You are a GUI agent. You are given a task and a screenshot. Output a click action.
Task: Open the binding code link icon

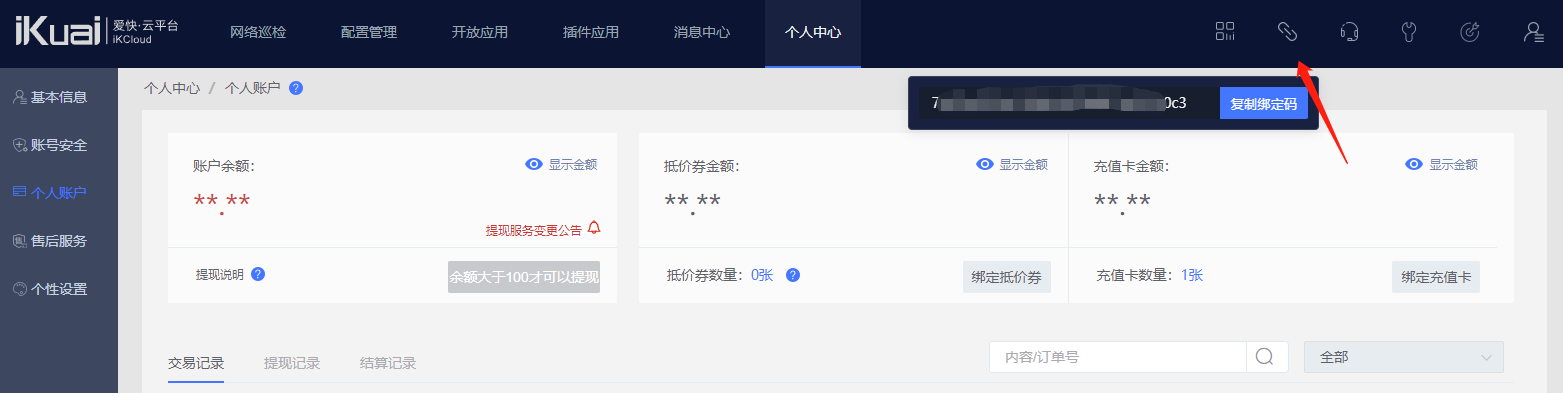click(x=1287, y=32)
